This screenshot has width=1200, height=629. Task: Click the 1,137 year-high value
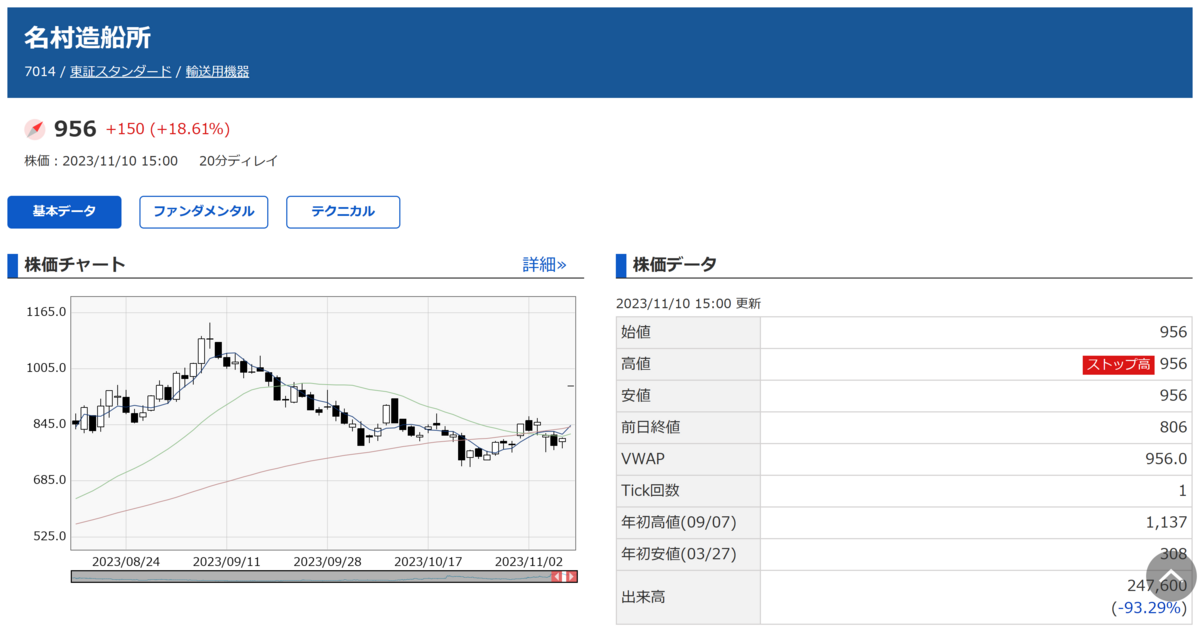pyautogui.click(x=1168, y=522)
